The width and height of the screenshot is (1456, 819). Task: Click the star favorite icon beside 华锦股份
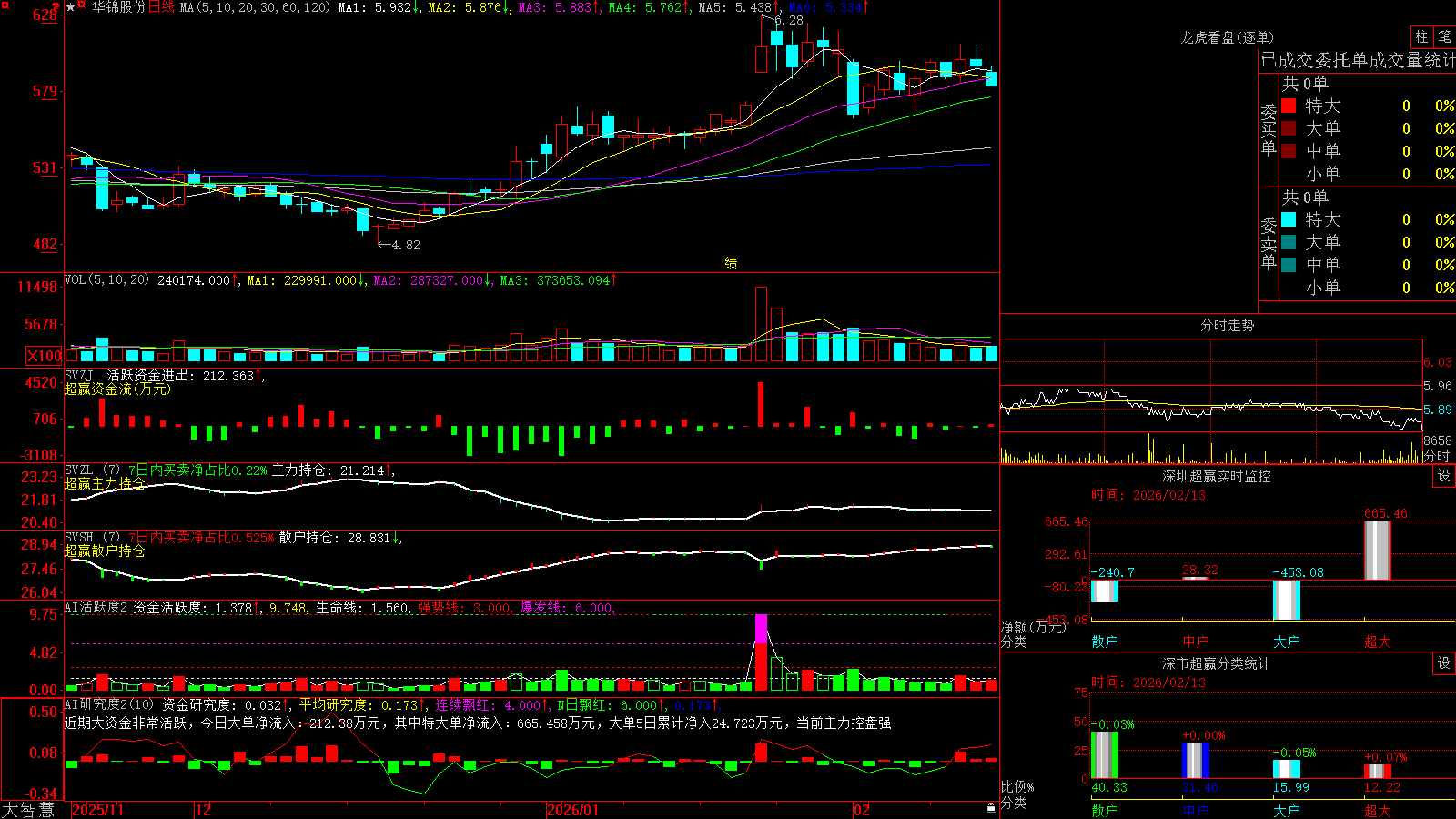pos(71,7)
